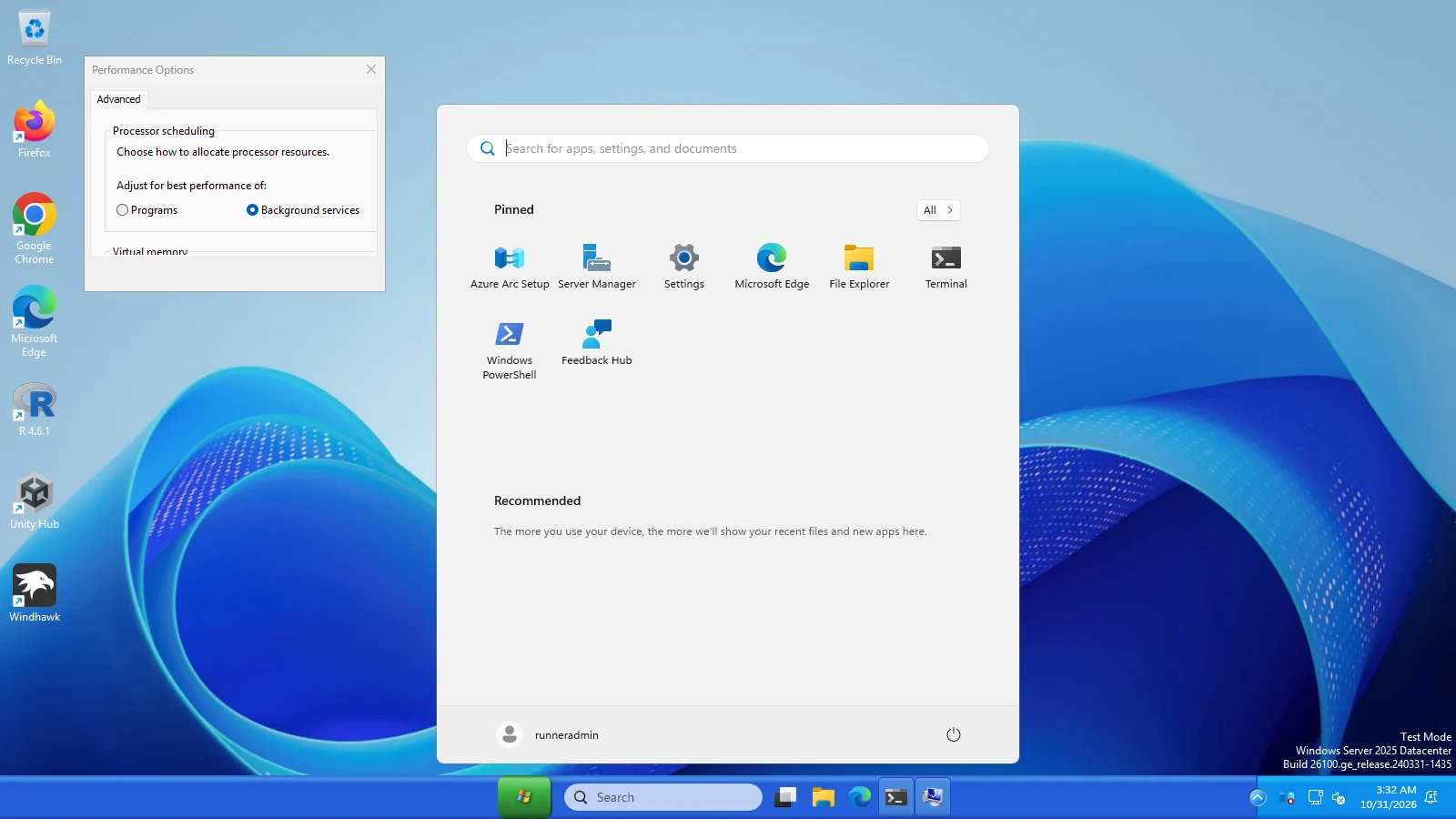Select the Windhawk desktop shortcut
The image size is (1456, 819).
[x=35, y=593]
